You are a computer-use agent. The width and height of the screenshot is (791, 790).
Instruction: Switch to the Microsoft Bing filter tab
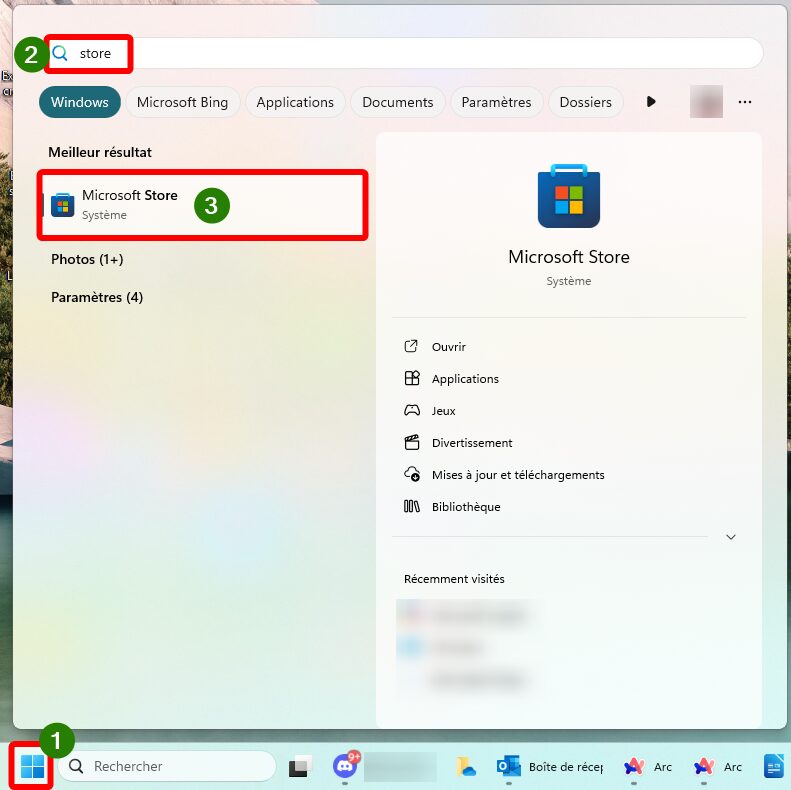pyautogui.click(x=182, y=102)
